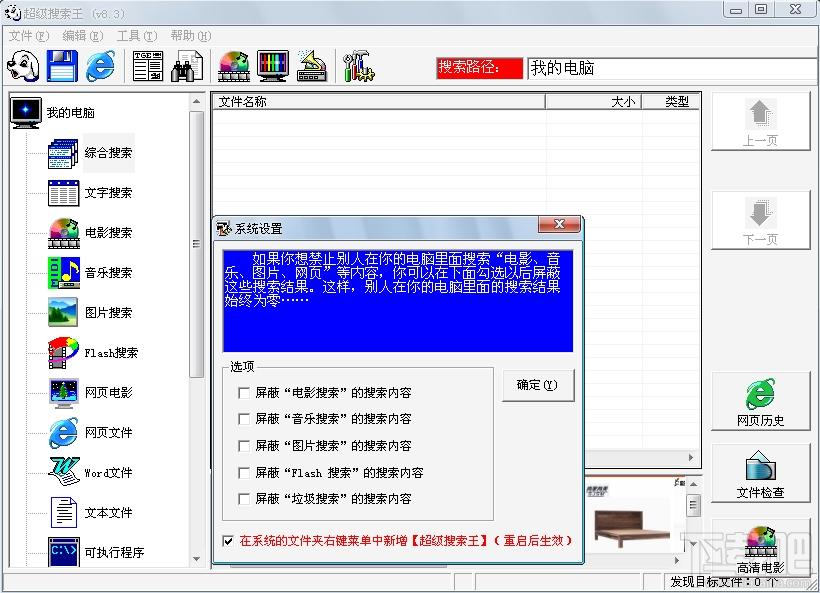820x593 pixels.
Task: Sort by 文件名称 column header
Action: [x=379, y=101]
